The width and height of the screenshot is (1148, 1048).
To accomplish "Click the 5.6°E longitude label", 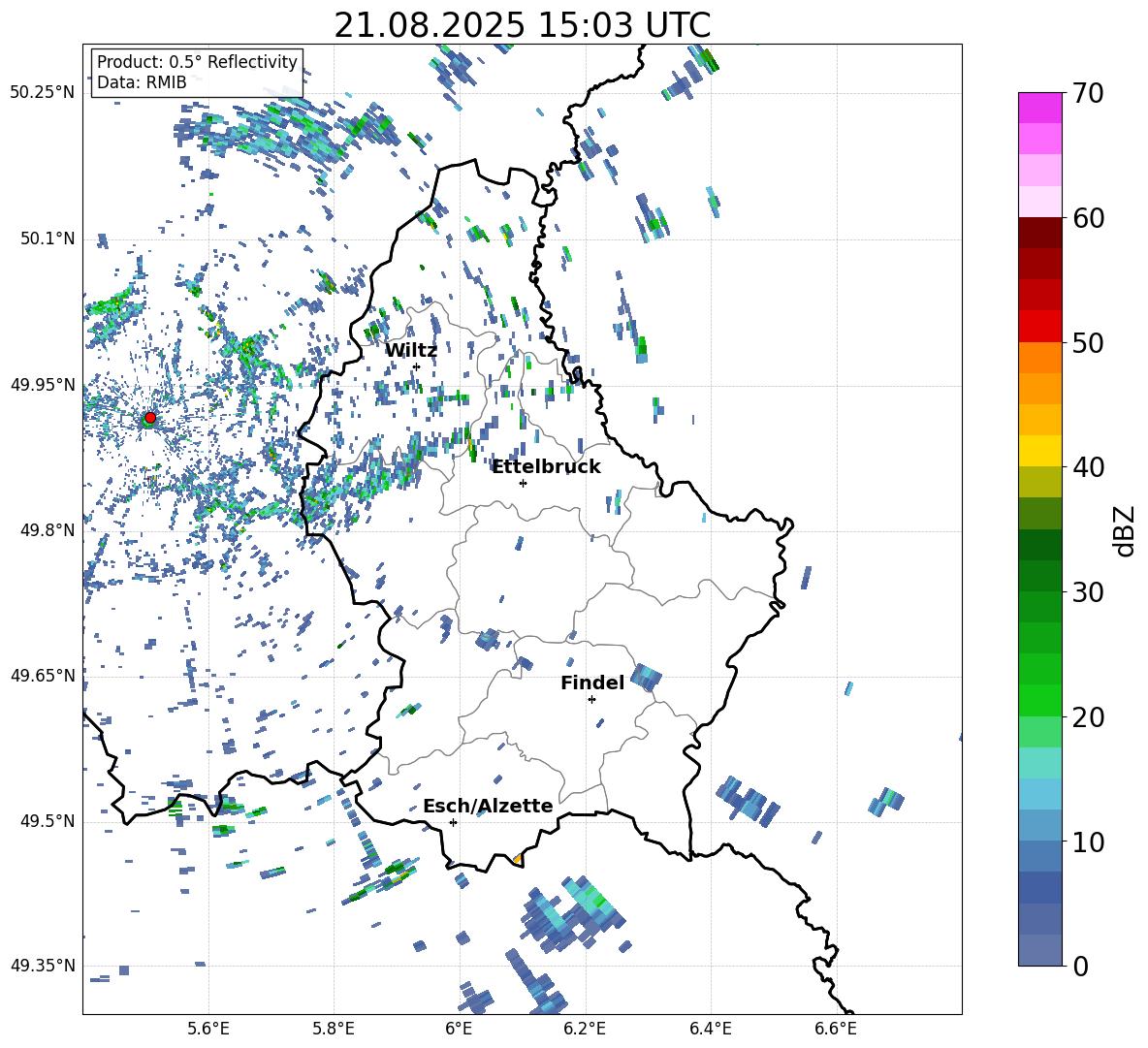I will (x=208, y=1029).
